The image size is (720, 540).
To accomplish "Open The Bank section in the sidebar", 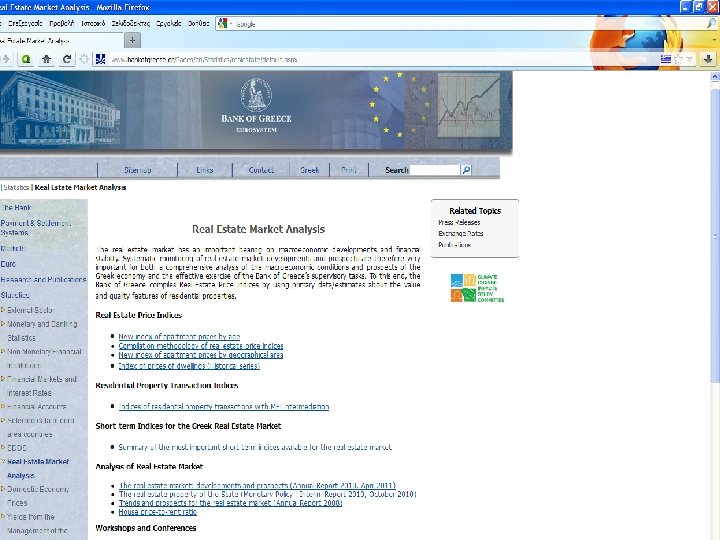I will (x=16, y=208).
